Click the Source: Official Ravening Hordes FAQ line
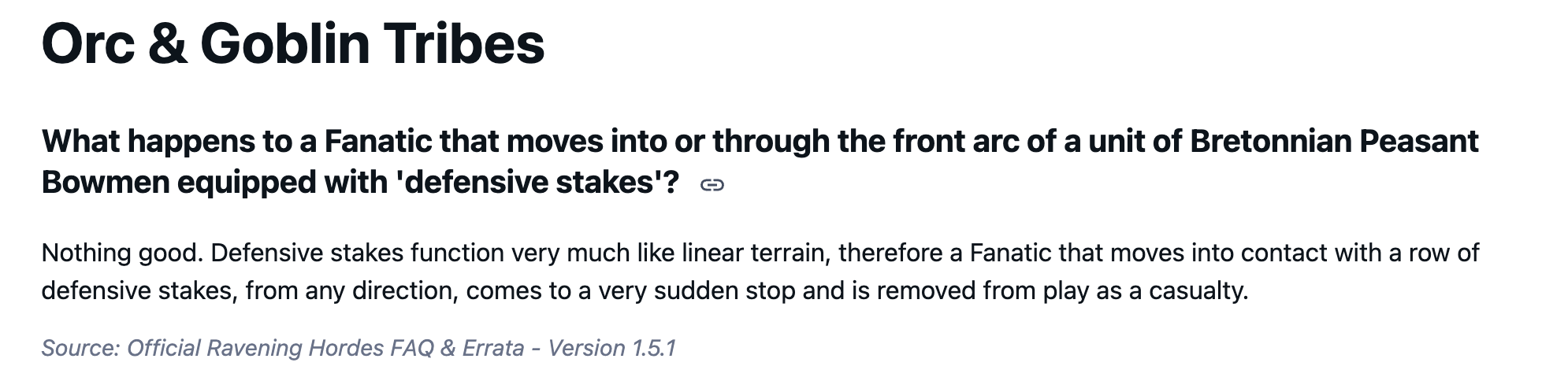This screenshot has height=392, width=1568. 359,348
